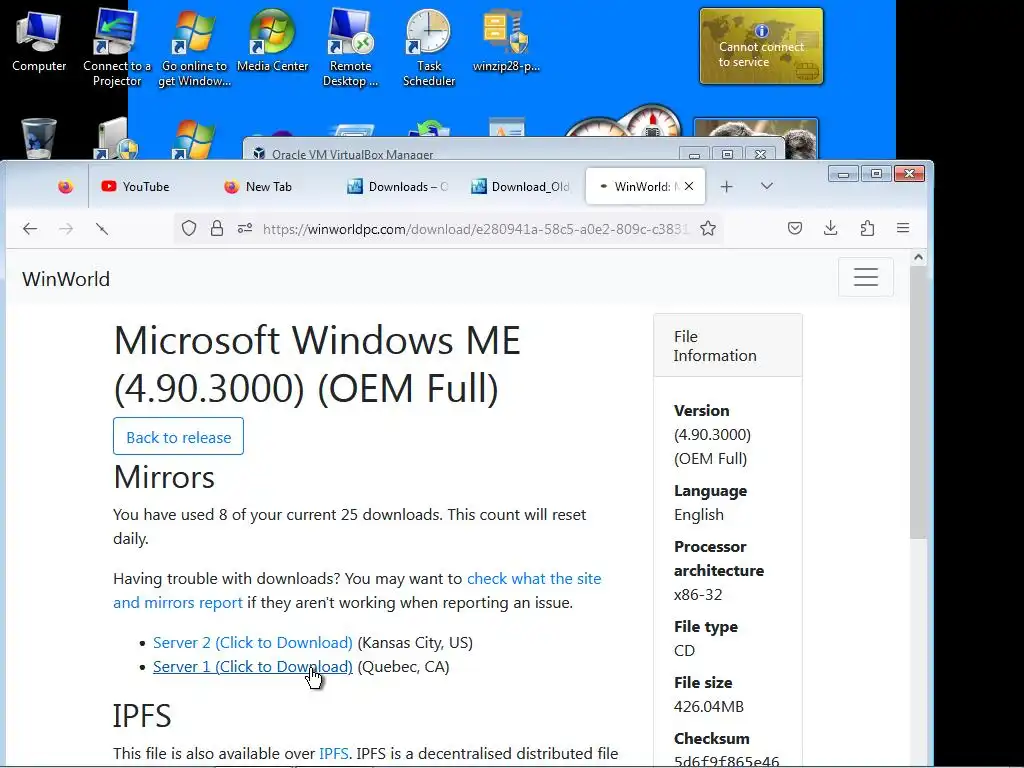Switch to the Downloads tab
Image resolution: width=1024 pixels, height=768 pixels.
398,187
